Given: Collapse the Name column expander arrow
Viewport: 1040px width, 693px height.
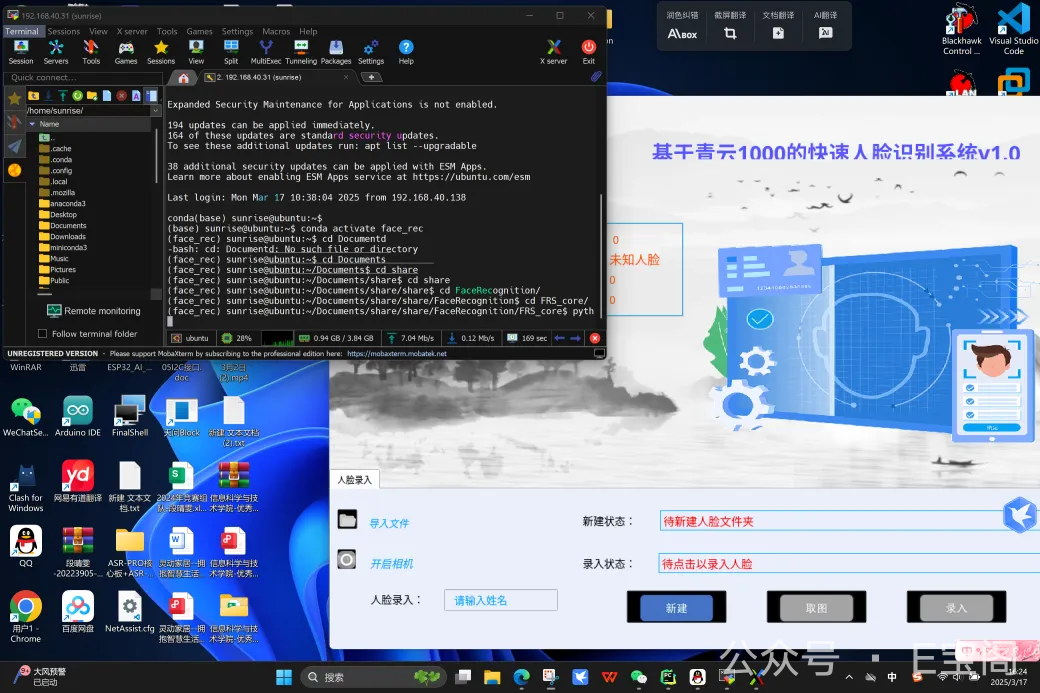Looking at the screenshot, I should click(x=33, y=124).
